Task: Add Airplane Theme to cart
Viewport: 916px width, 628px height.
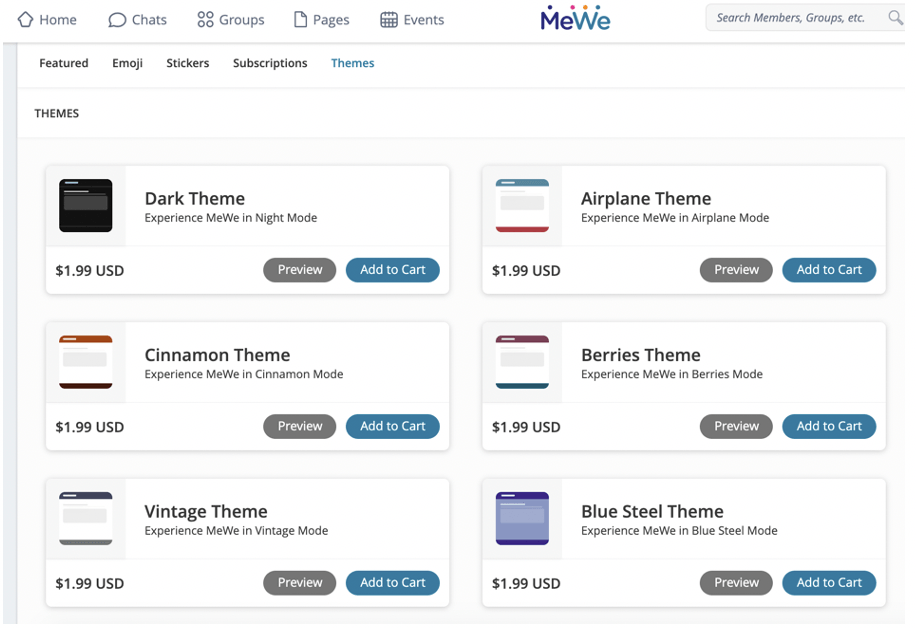Action: tap(829, 270)
